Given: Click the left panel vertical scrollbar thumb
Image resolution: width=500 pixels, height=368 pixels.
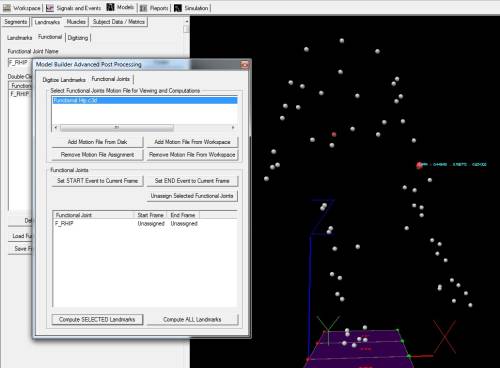Looking at the screenshot, I should tap(186, 29).
